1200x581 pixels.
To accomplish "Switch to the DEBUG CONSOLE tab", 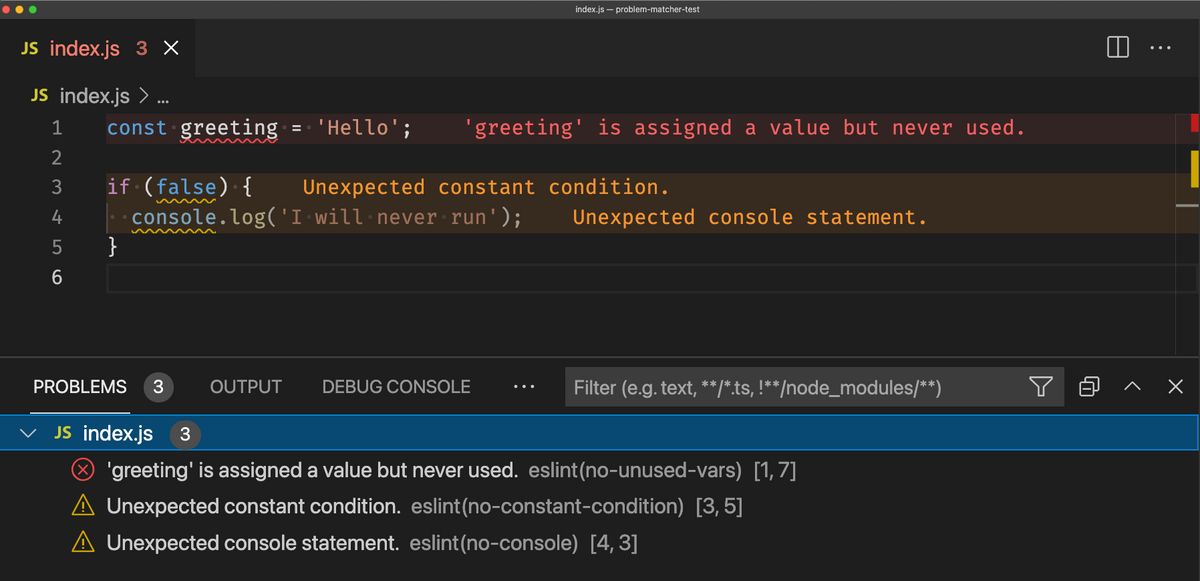I will click(396, 386).
